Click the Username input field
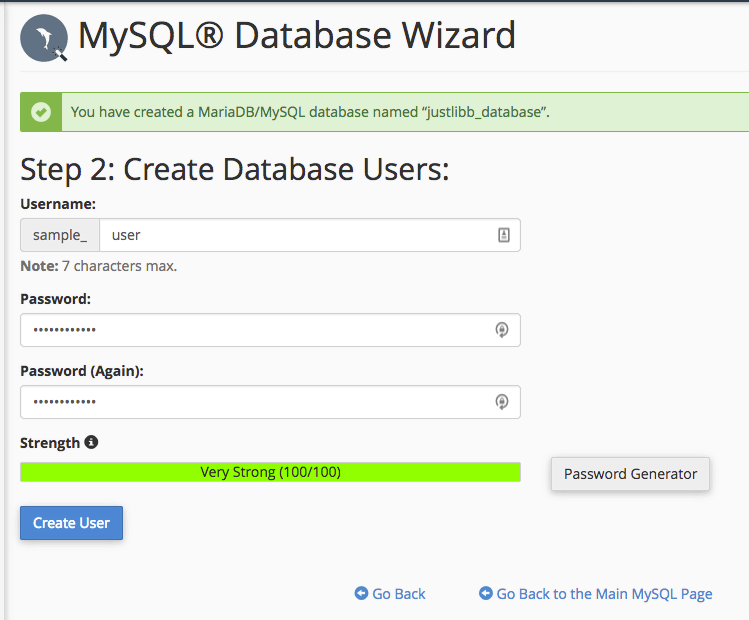The image size is (749, 620). pyautogui.click(x=310, y=235)
